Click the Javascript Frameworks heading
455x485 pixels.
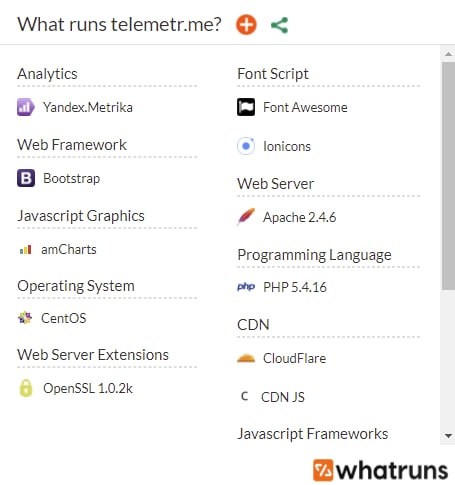click(313, 434)
